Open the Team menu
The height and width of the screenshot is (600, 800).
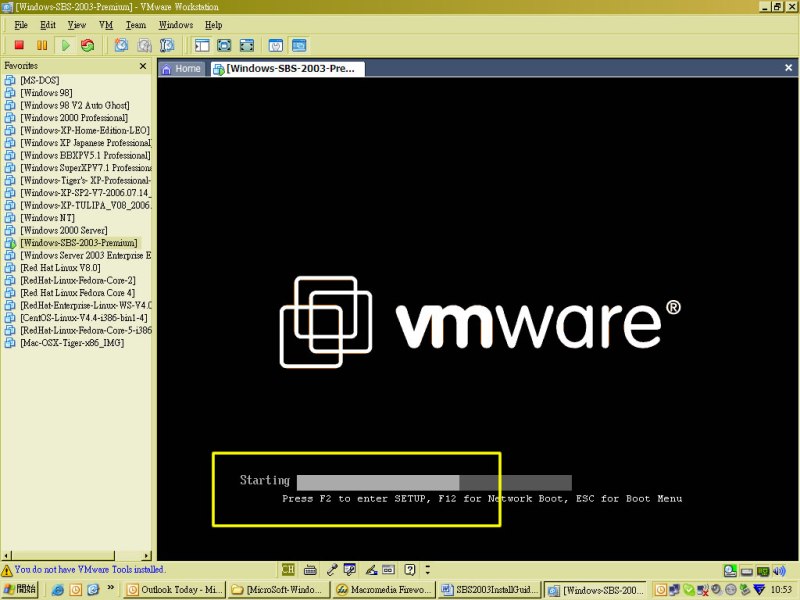136,24
